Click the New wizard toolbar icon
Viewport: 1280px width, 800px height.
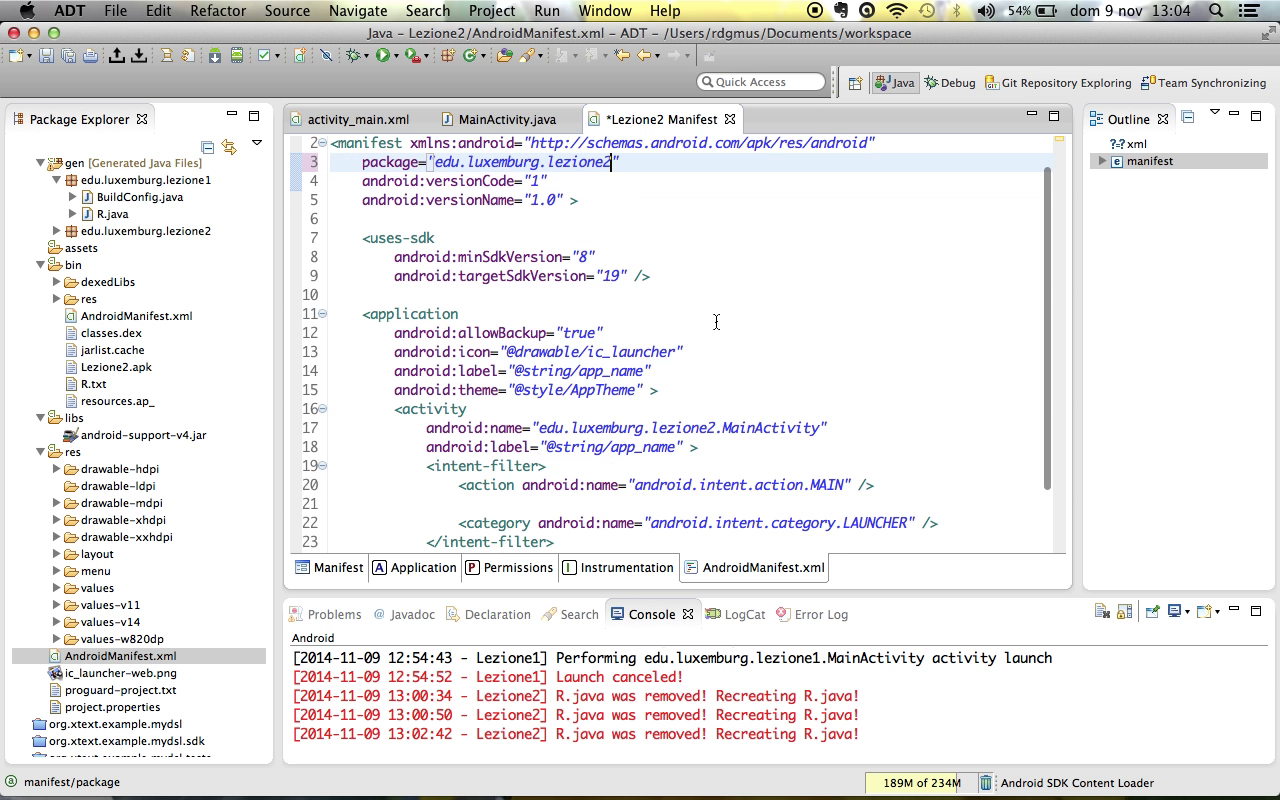coord(15,55)
